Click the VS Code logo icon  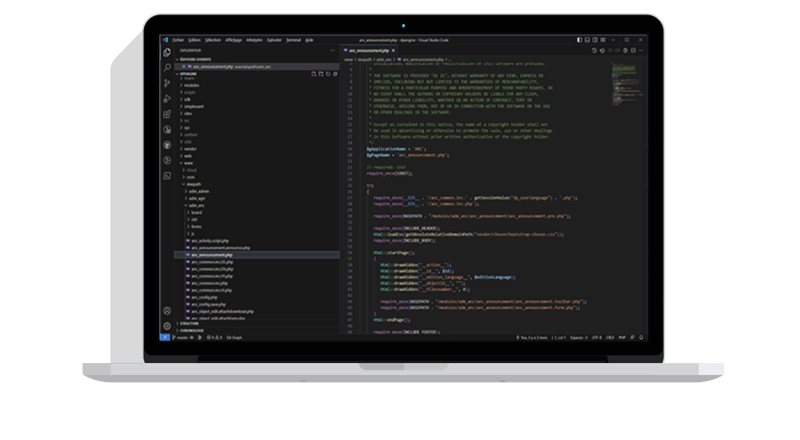click(165, 40)
